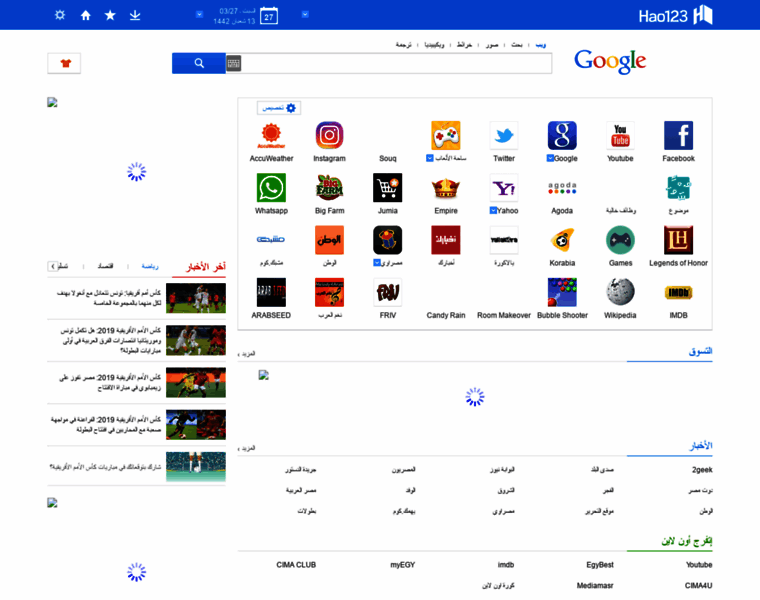The height and width of the screenshot is (600, 760).
Task: Open the first news thumbnail about Tunisia and Angola
Action: (196, 298)
